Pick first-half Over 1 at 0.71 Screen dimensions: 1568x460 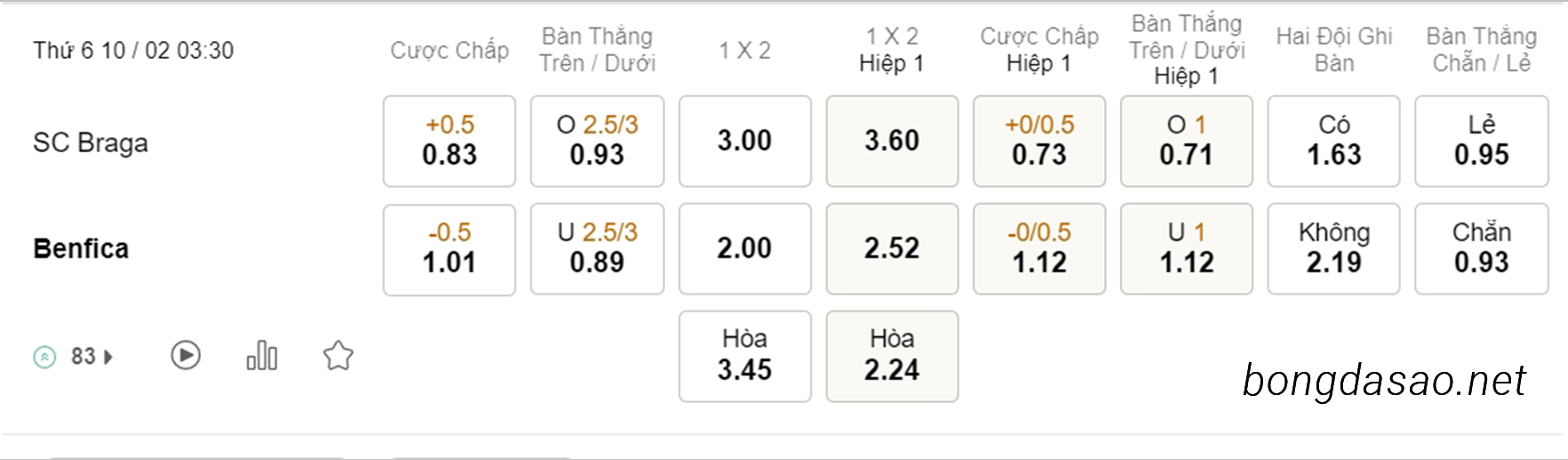pyautogui.click(x=1187, y=141)
